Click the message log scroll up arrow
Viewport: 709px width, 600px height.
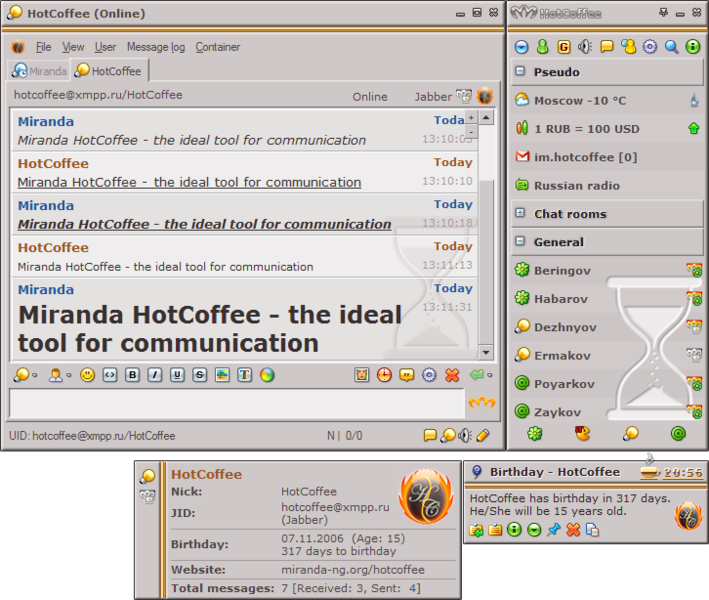coord(486,118)
